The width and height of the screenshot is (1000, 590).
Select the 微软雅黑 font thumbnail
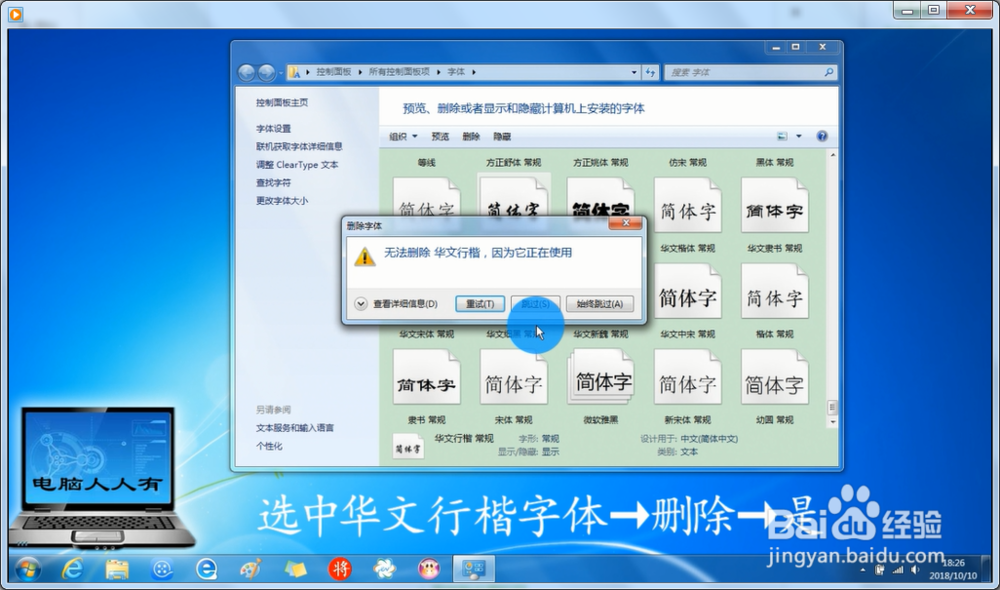pos(601,378)
